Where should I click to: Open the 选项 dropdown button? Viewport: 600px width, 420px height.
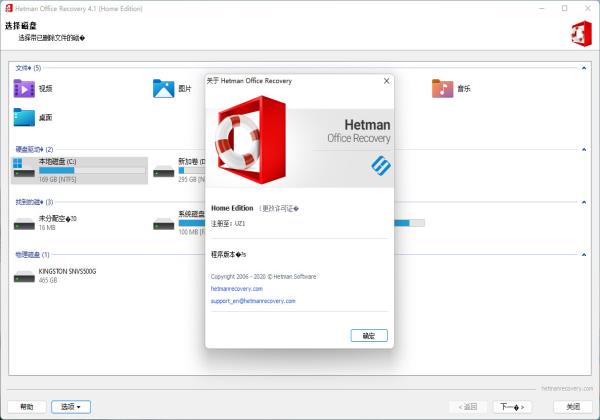[71, 407]
